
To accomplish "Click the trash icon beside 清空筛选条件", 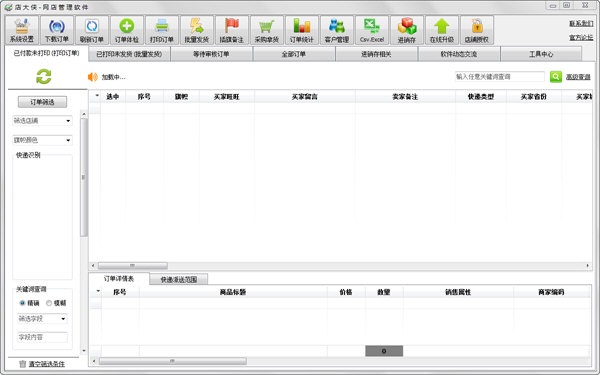I will click(x=23, y=364).
